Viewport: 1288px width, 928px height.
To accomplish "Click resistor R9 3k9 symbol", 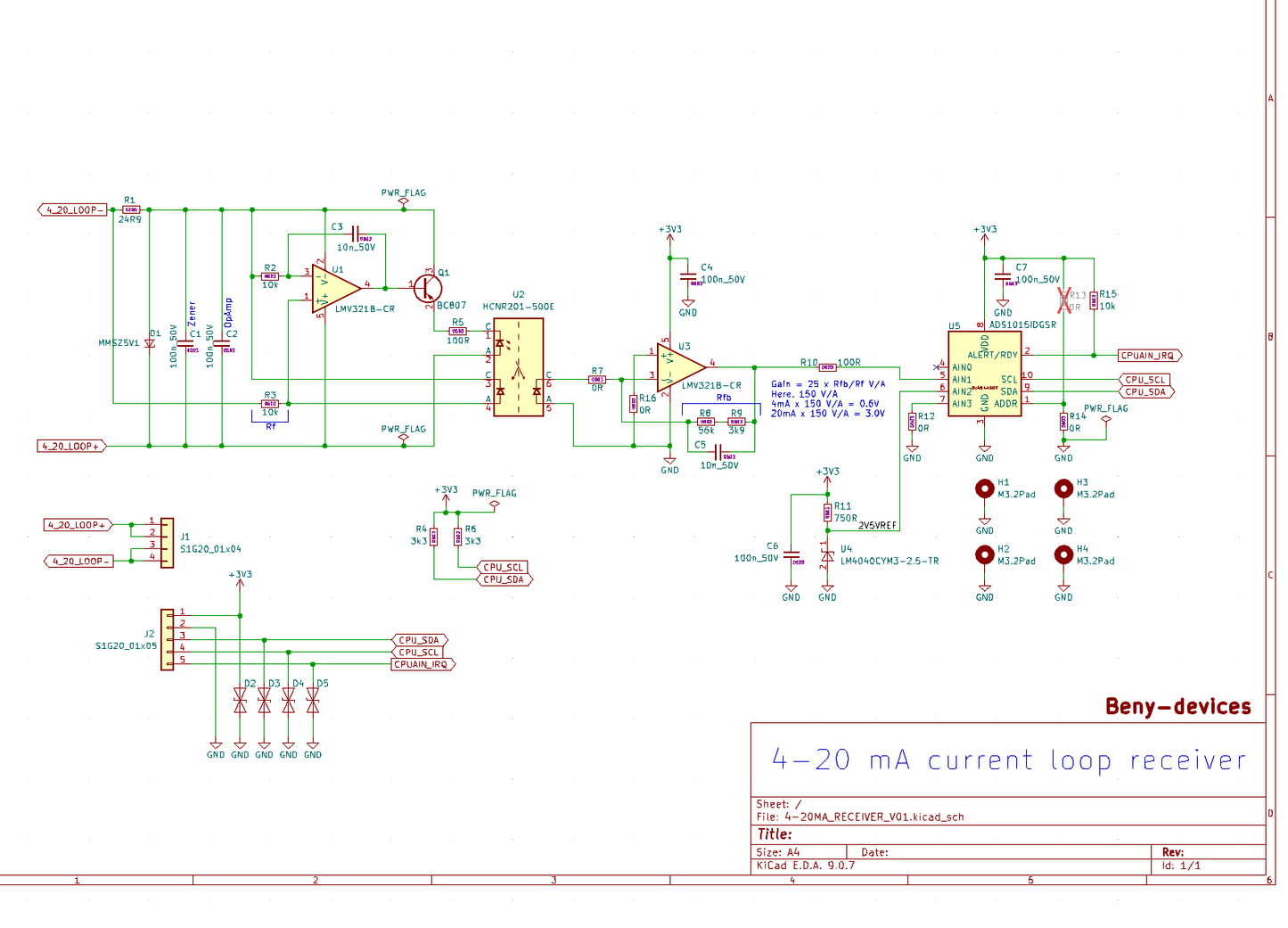I will (x=736, y=422).
